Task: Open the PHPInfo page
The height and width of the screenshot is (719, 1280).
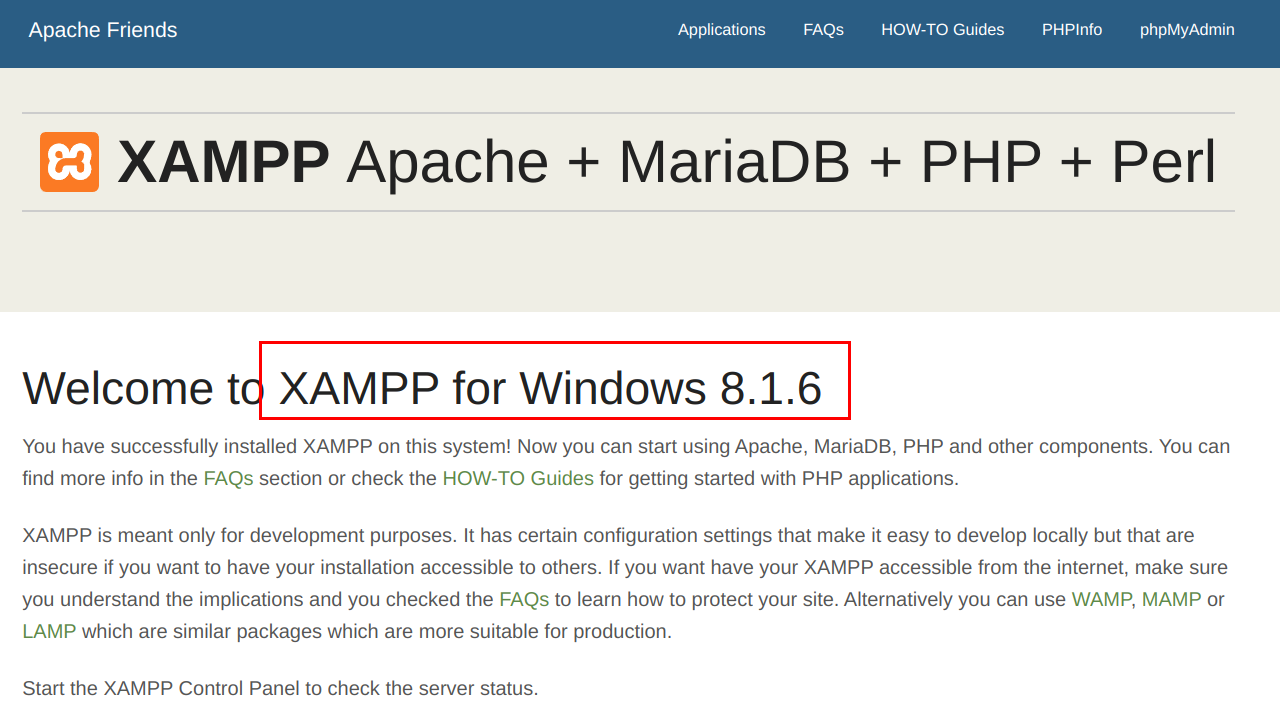Action: (x=1072, y=30)
